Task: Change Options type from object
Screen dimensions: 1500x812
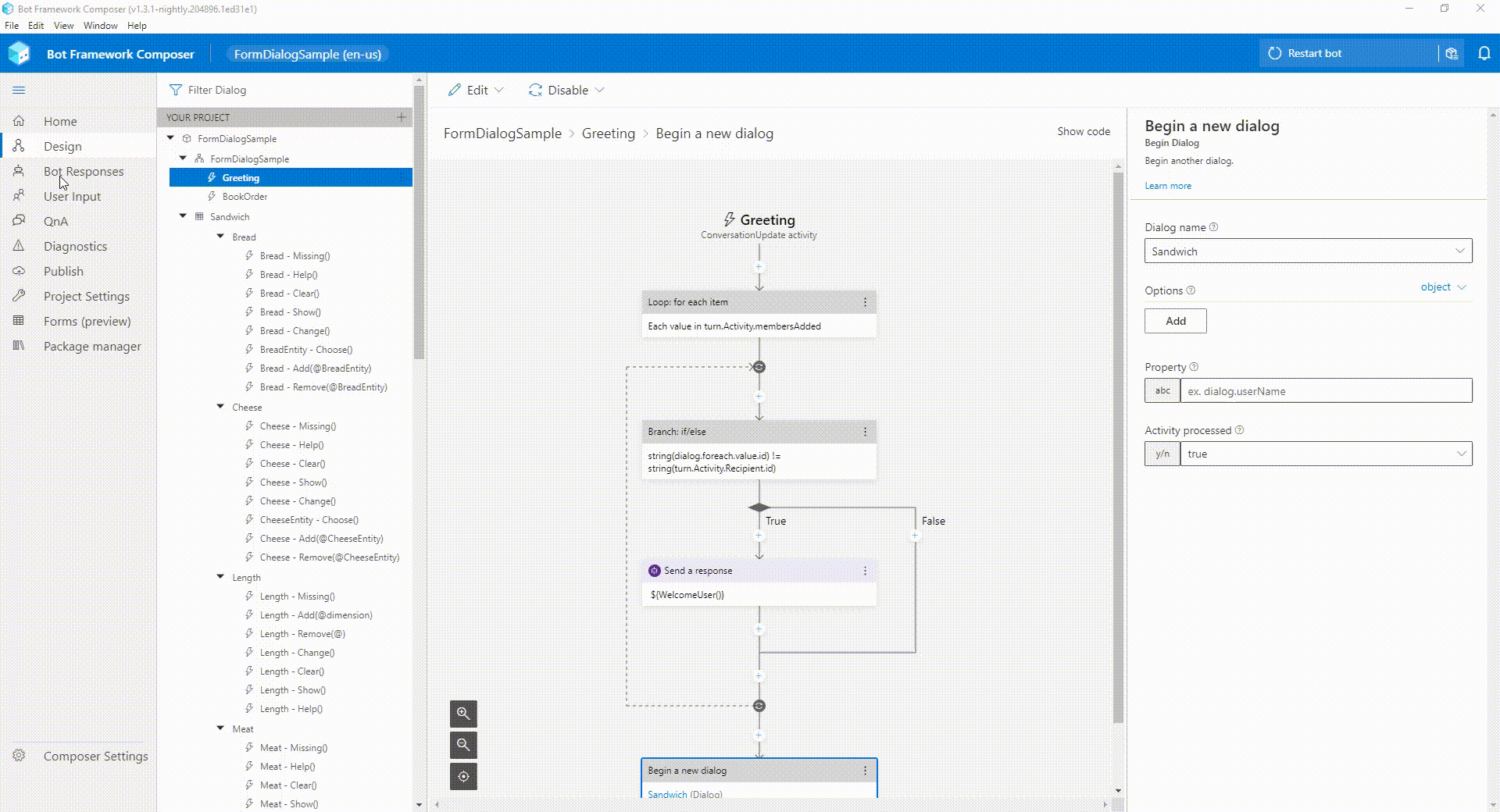Action: [1440, 287]
